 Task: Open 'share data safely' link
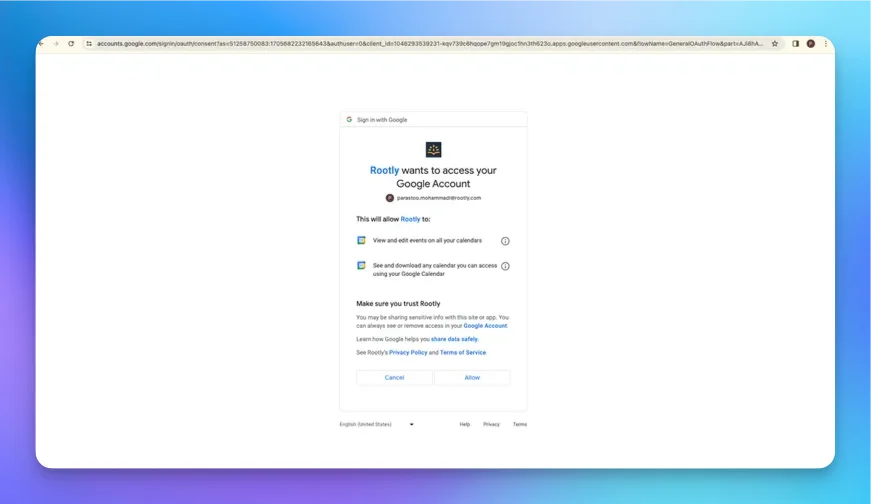click(454, 339)
